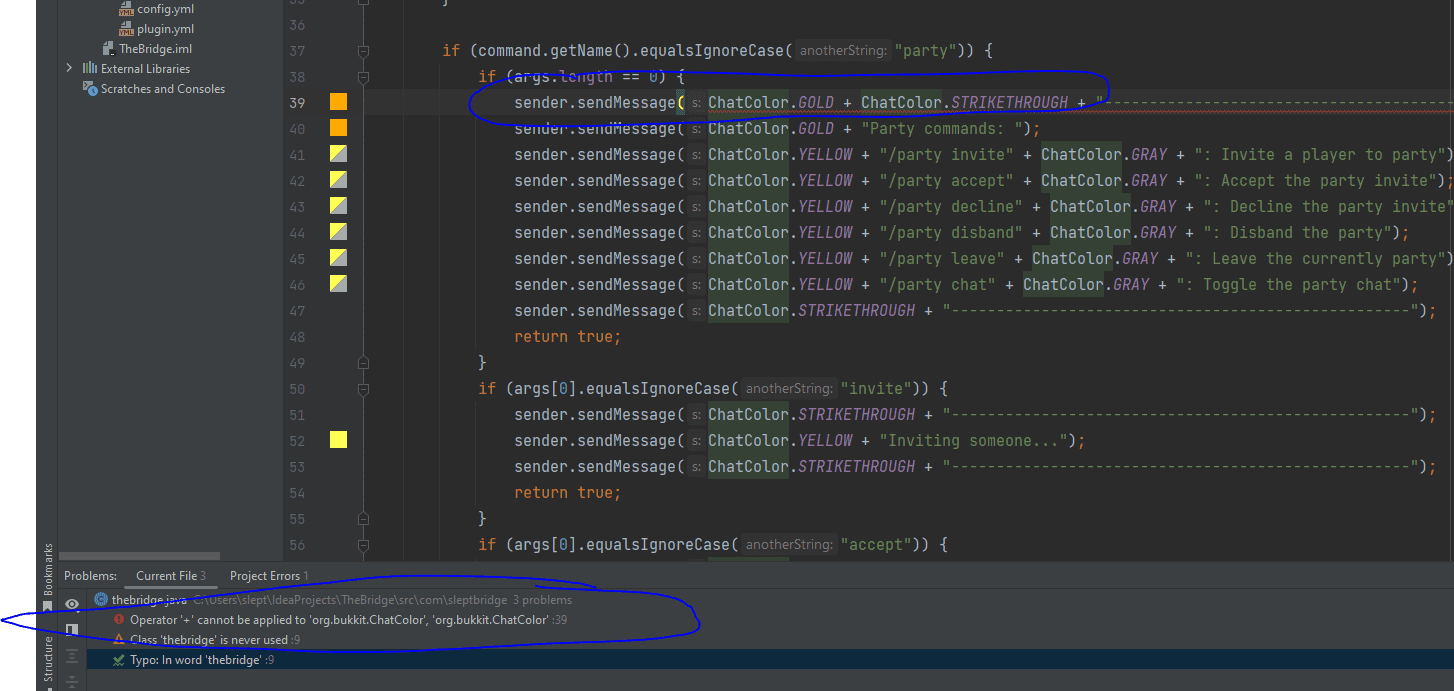
Task: Collapse the fold marker at line 50
Action: 364,389
